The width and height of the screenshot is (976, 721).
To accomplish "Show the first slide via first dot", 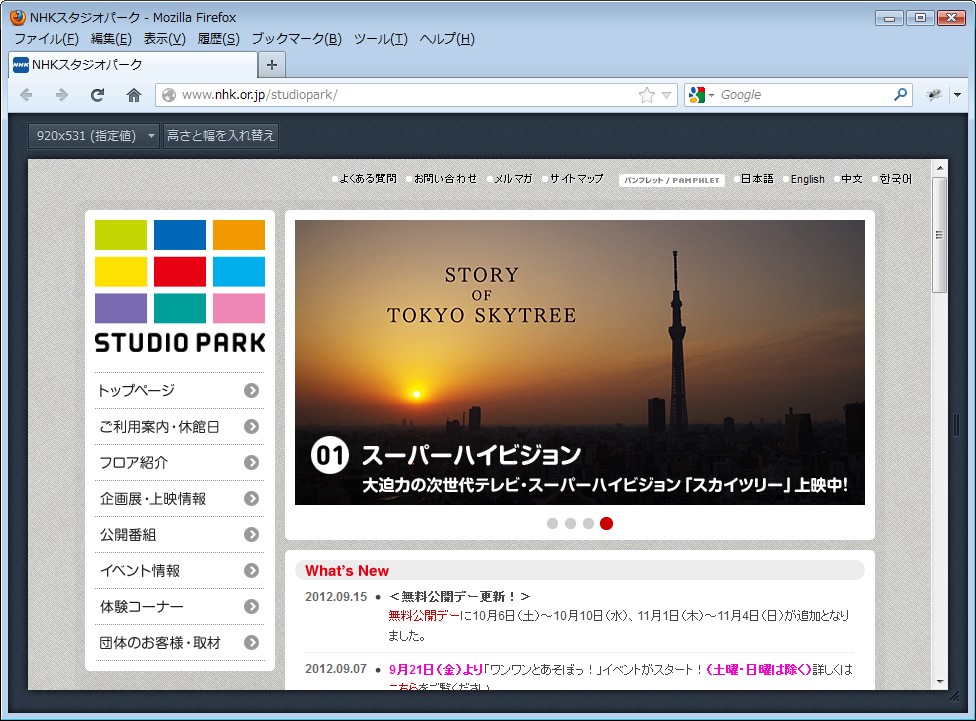I will (x=552, y=524).
